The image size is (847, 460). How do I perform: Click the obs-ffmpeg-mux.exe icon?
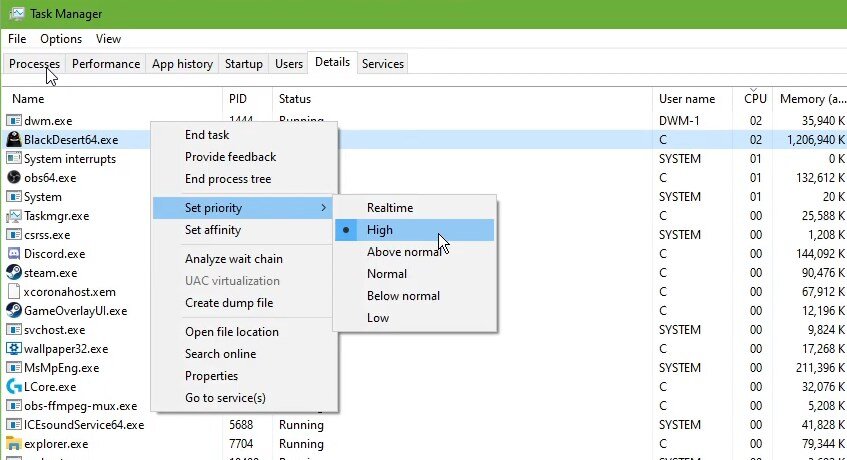pyautogui.click(x=14, y=405)
